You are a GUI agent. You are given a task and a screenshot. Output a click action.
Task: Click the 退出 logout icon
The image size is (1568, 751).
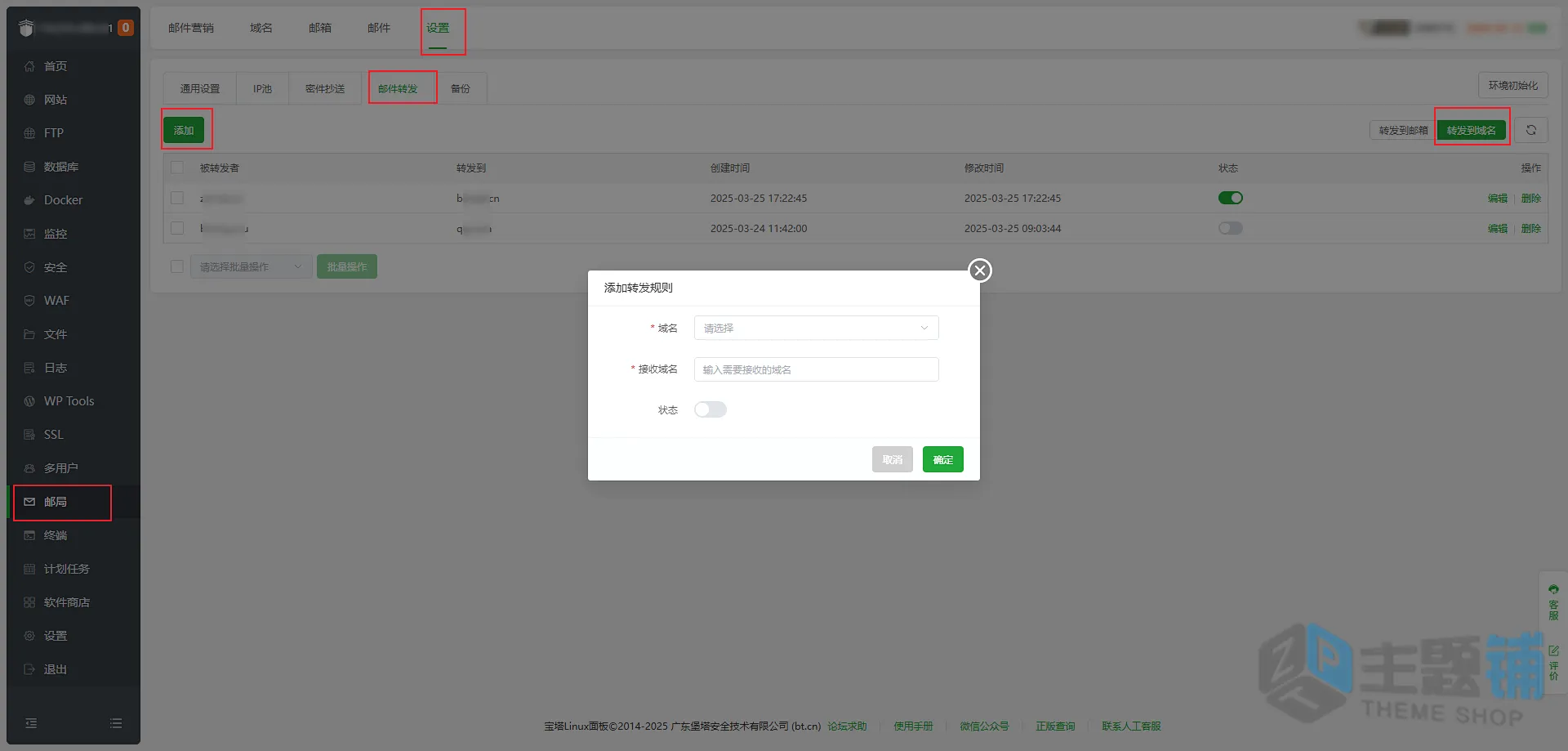29,669
